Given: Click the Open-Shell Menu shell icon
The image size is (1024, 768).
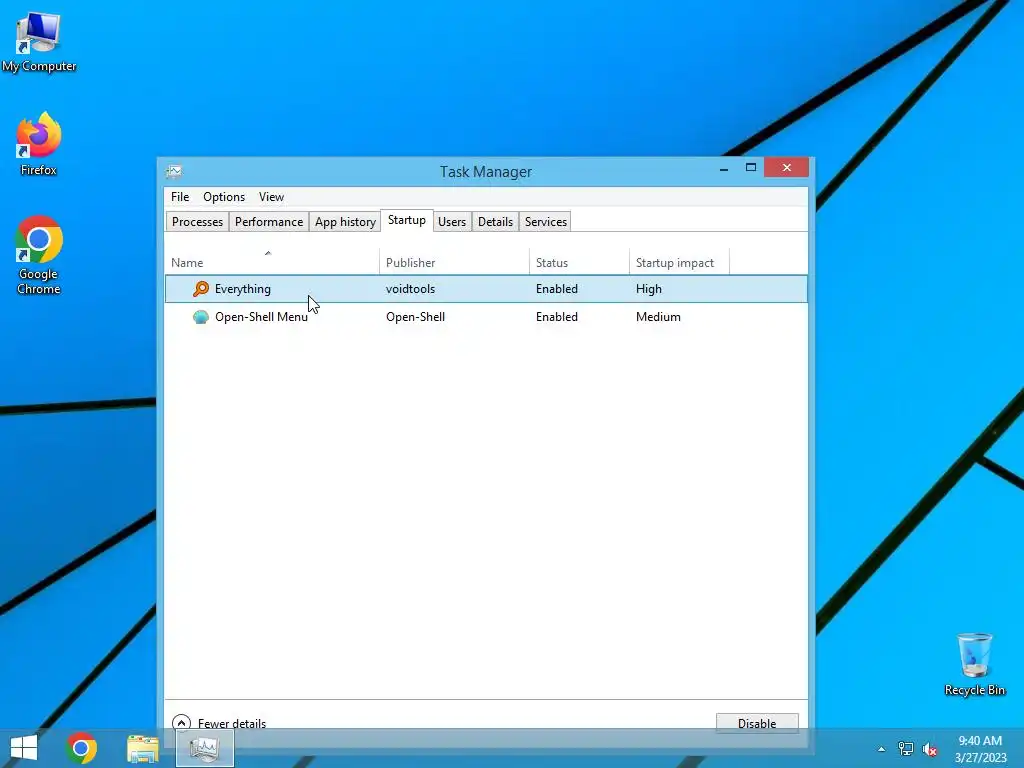Looking at the screenshot, I should 200,317.
